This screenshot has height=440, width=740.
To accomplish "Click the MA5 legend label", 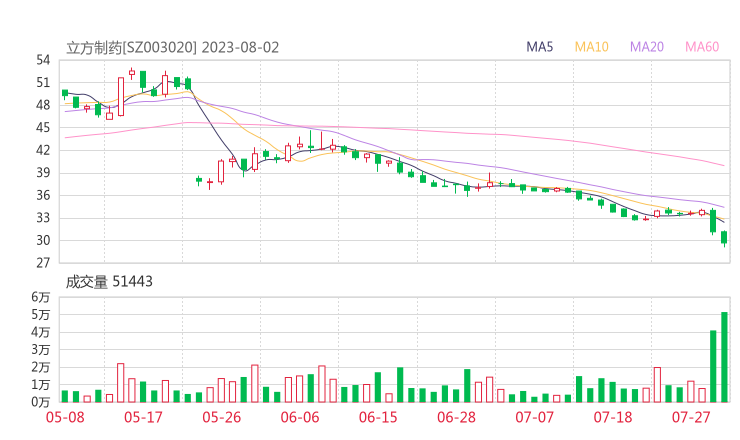I will click(x=539, y=47).
